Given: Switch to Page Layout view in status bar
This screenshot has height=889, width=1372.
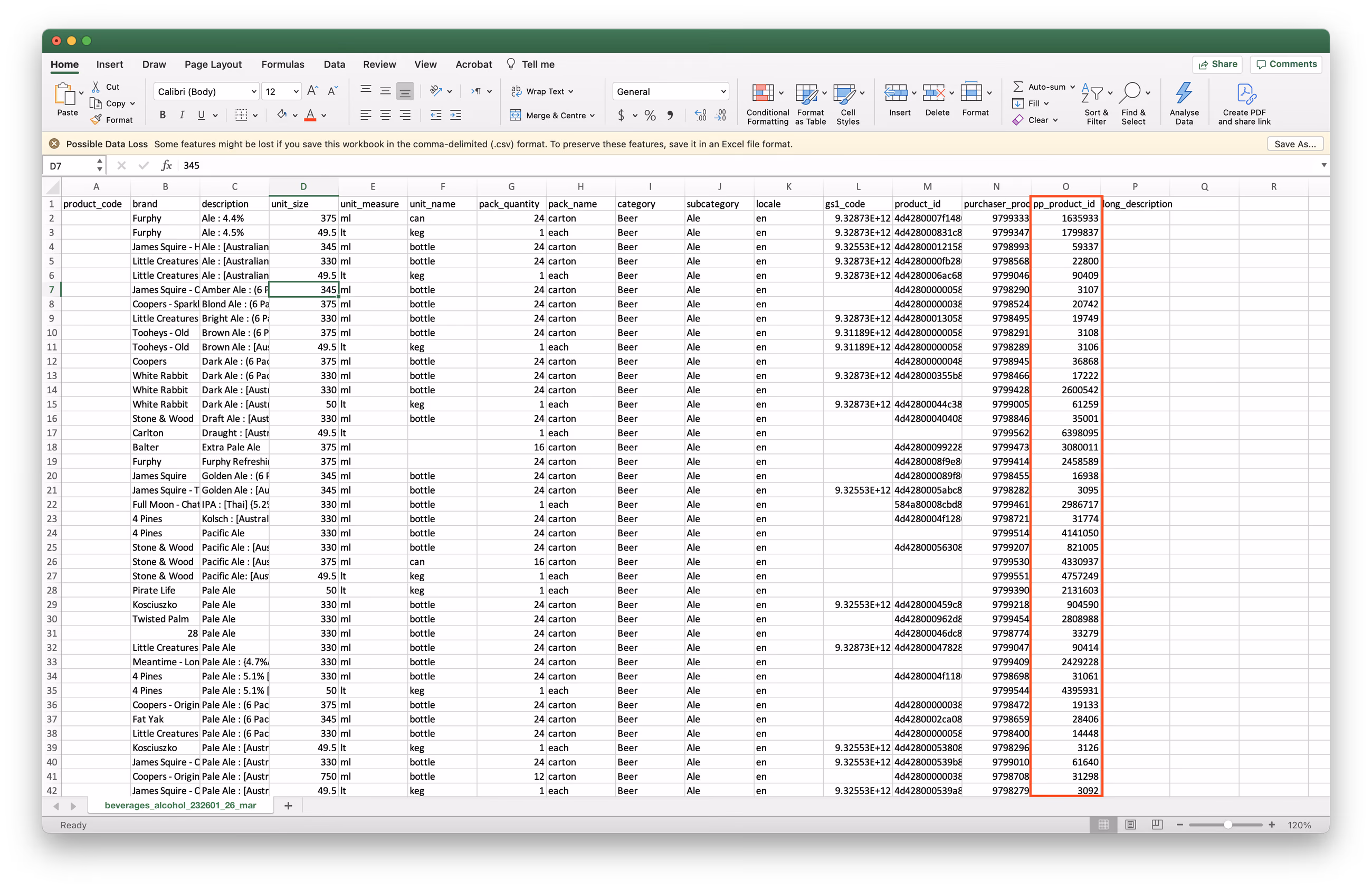Looking at the screenshot, I should click(1130, 825).
